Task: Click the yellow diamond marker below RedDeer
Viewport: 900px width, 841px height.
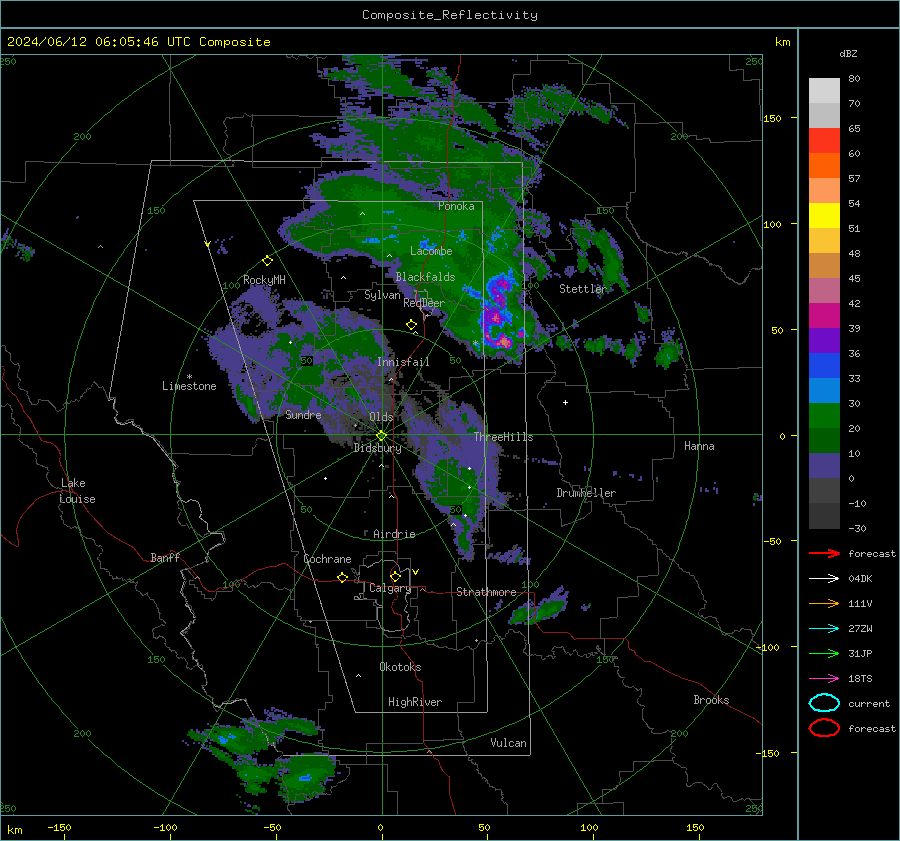Action: tap(411, 325)
